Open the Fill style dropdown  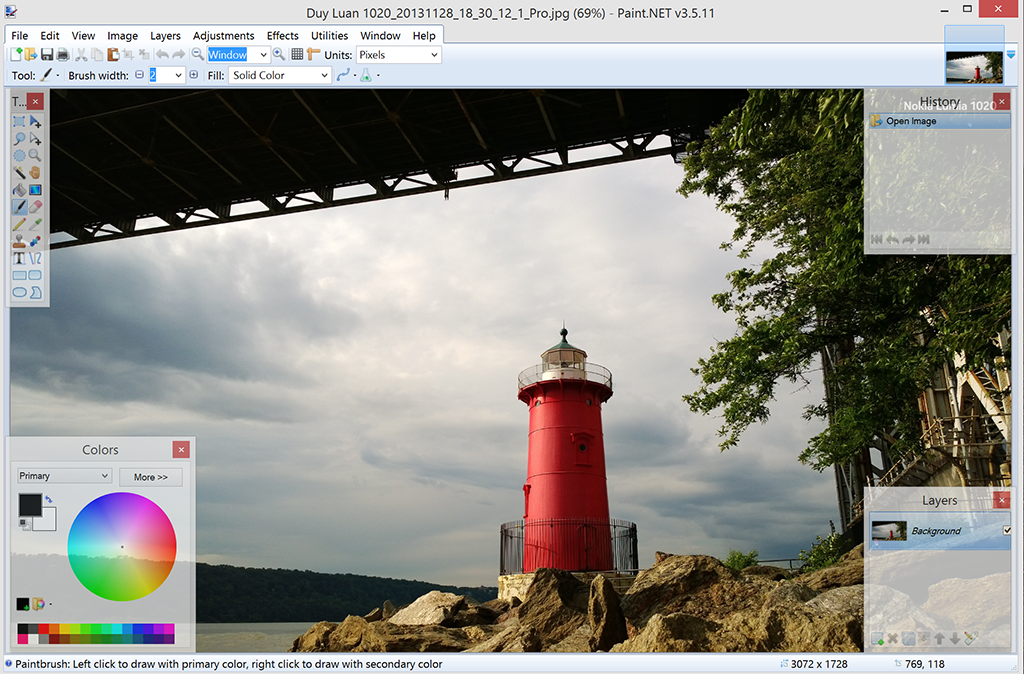279,75
